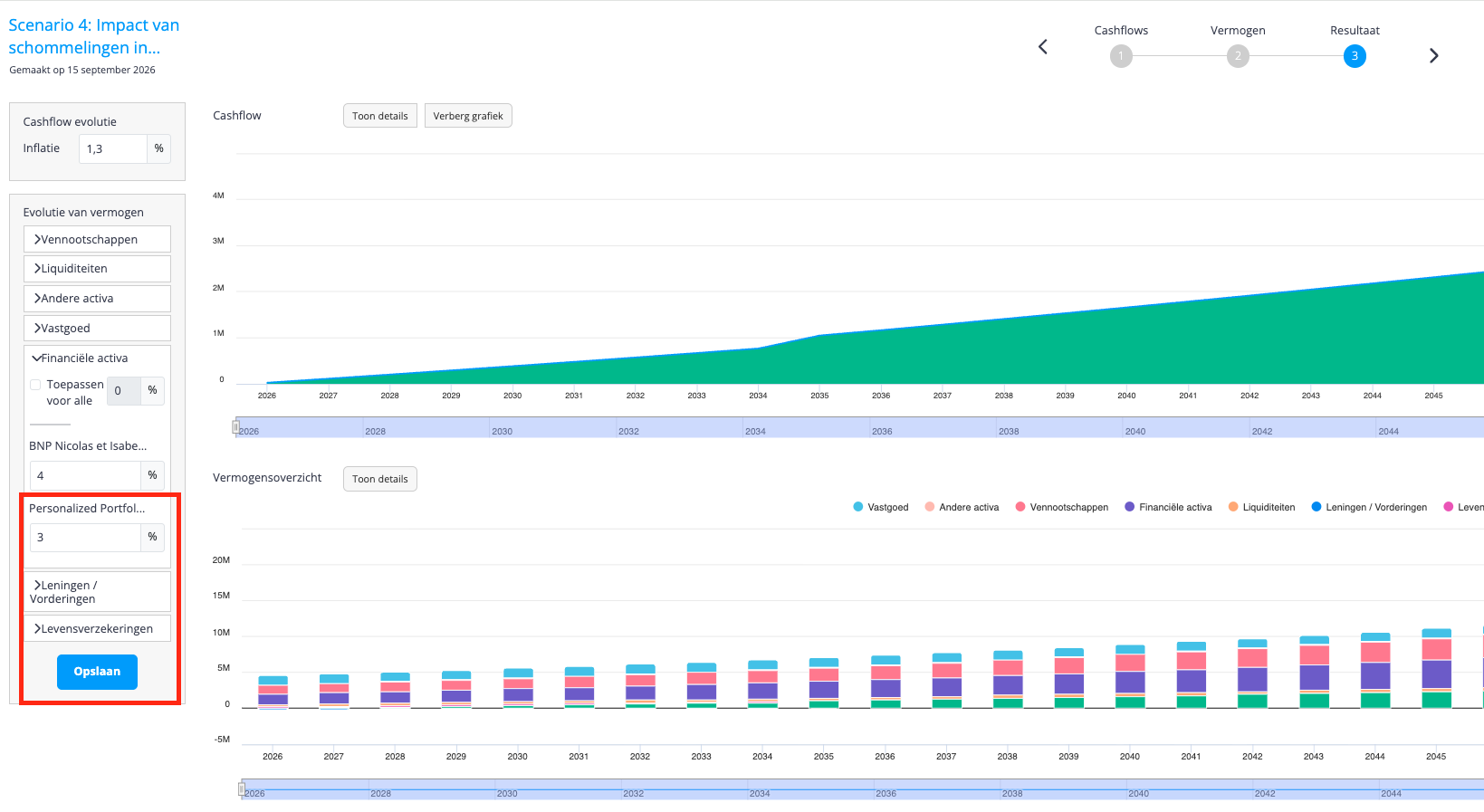The height and width of the screenshot is (812, 1484).
Task: Go to next step with right arrow
Action: (x=1433, y=56)
